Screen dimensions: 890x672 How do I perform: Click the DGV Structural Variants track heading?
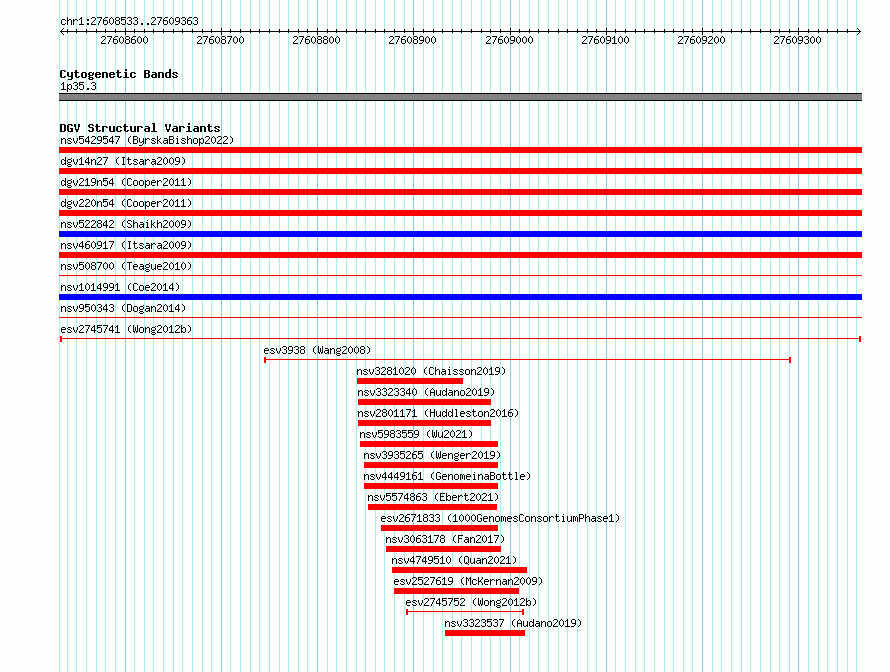140,128
